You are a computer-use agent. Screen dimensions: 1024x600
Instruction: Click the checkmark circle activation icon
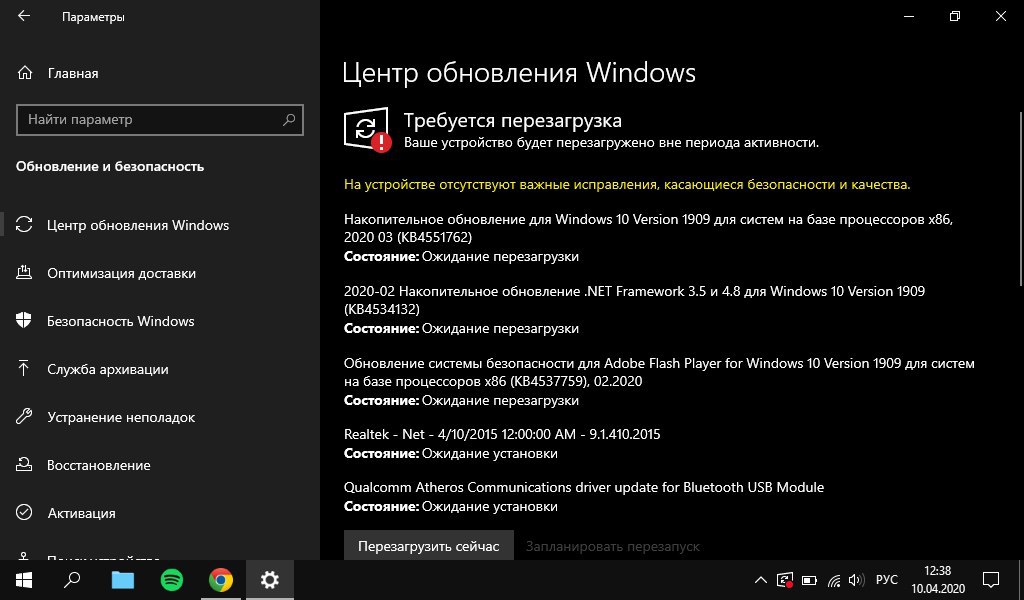pyautogui.click(x=24, y=513)
